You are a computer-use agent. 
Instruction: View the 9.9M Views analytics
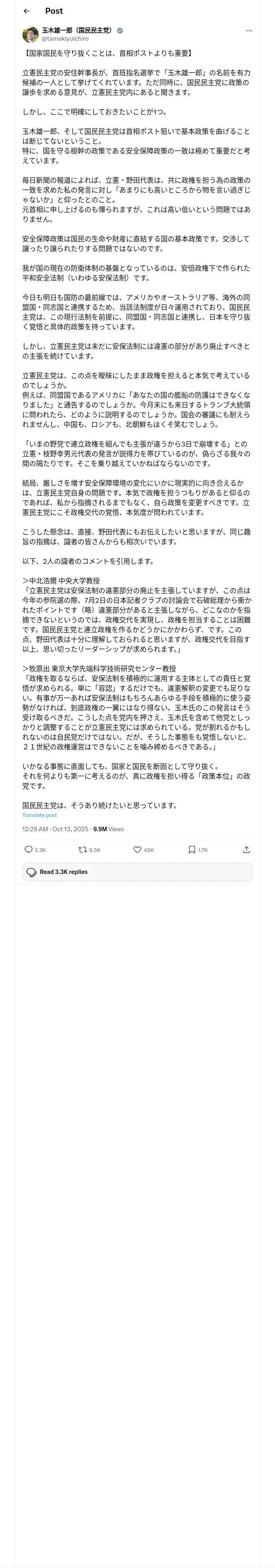pyautogui.click(x=108, y=829)
